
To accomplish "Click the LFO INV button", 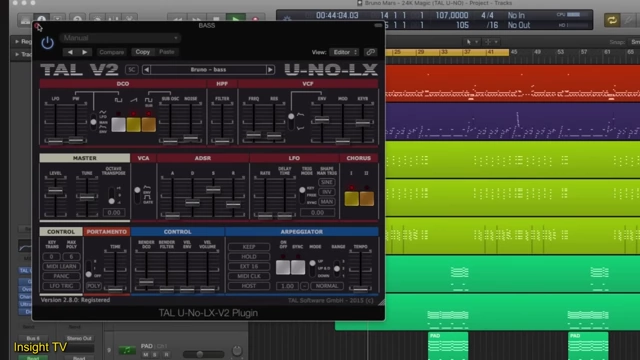I will tap(327, 192).
